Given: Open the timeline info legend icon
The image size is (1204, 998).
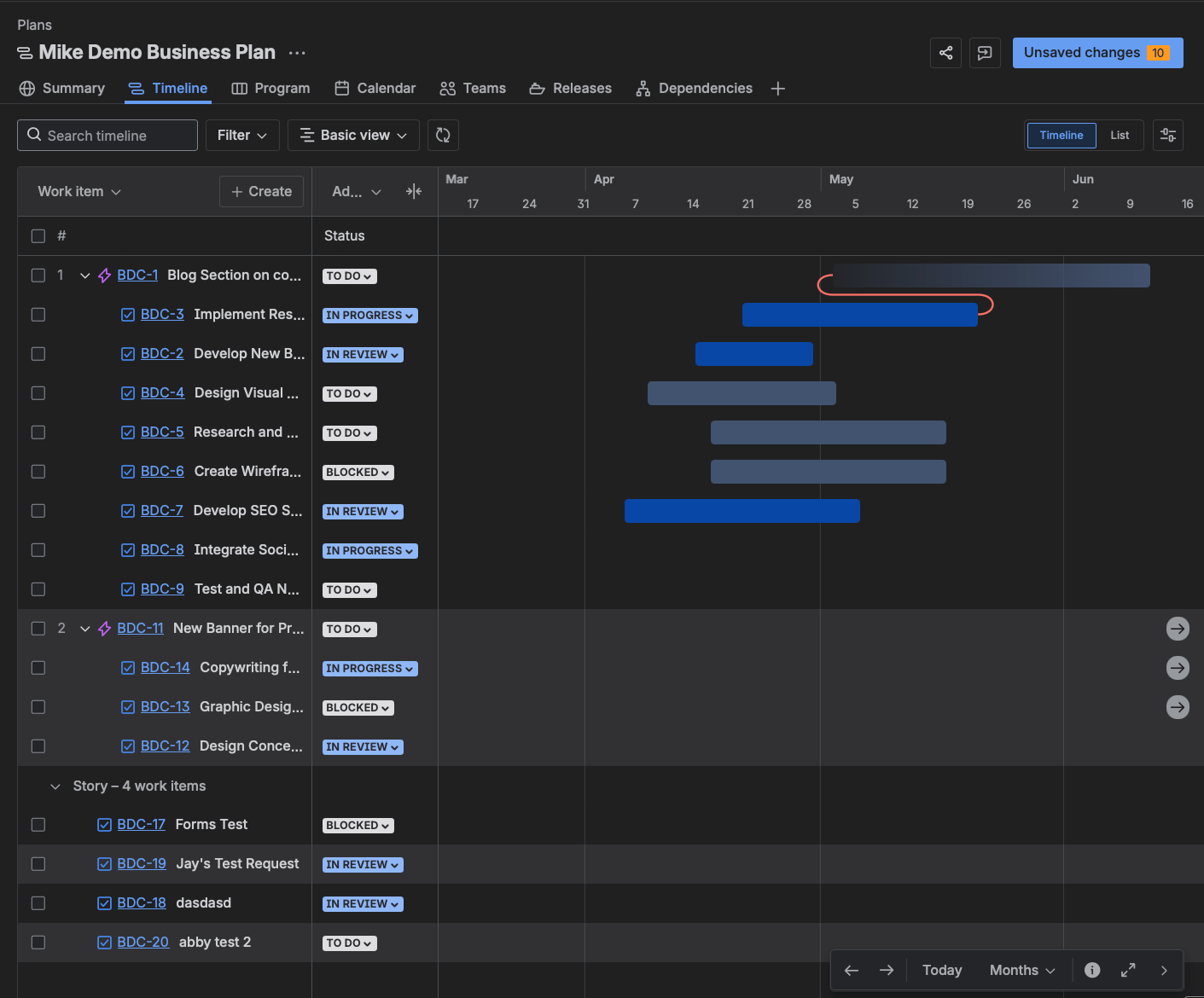Looking at the screenshot, I should pos(1091,970).
